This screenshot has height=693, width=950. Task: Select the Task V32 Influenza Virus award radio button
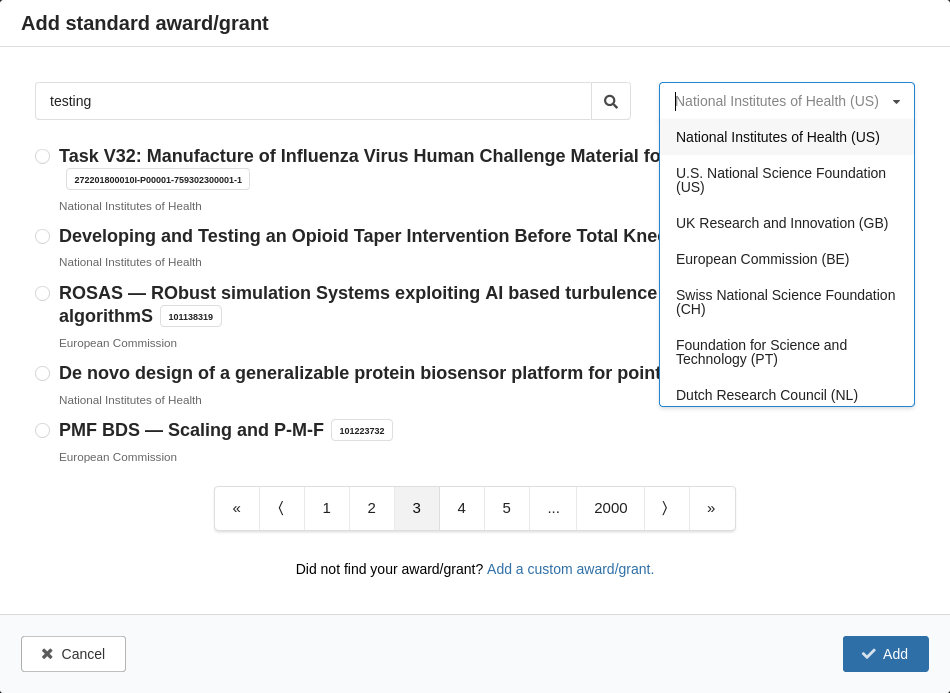coord(42,156)
